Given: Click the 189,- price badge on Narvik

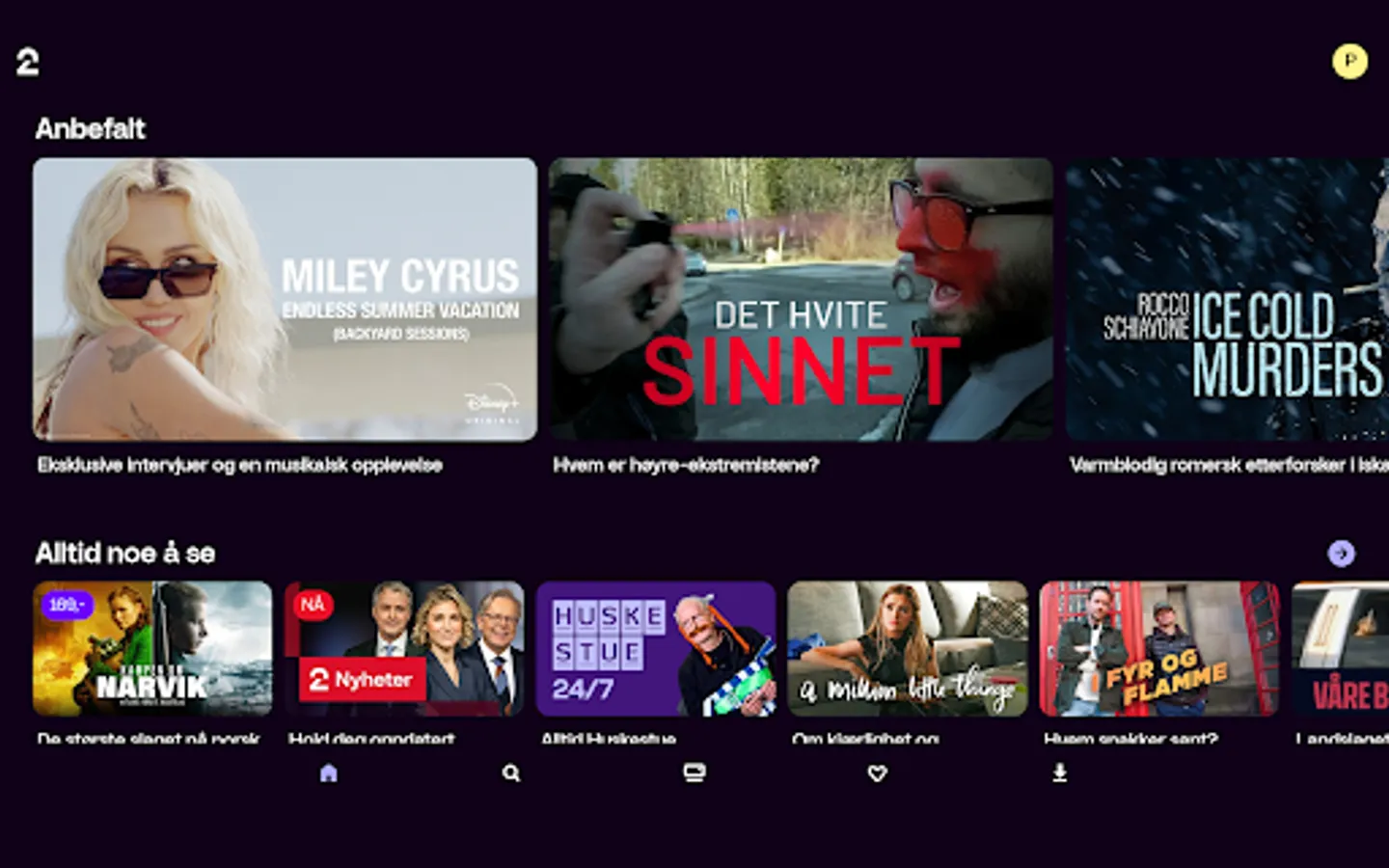Looking at the screenshot, I should pyautogui.click(x=67, y=605).
